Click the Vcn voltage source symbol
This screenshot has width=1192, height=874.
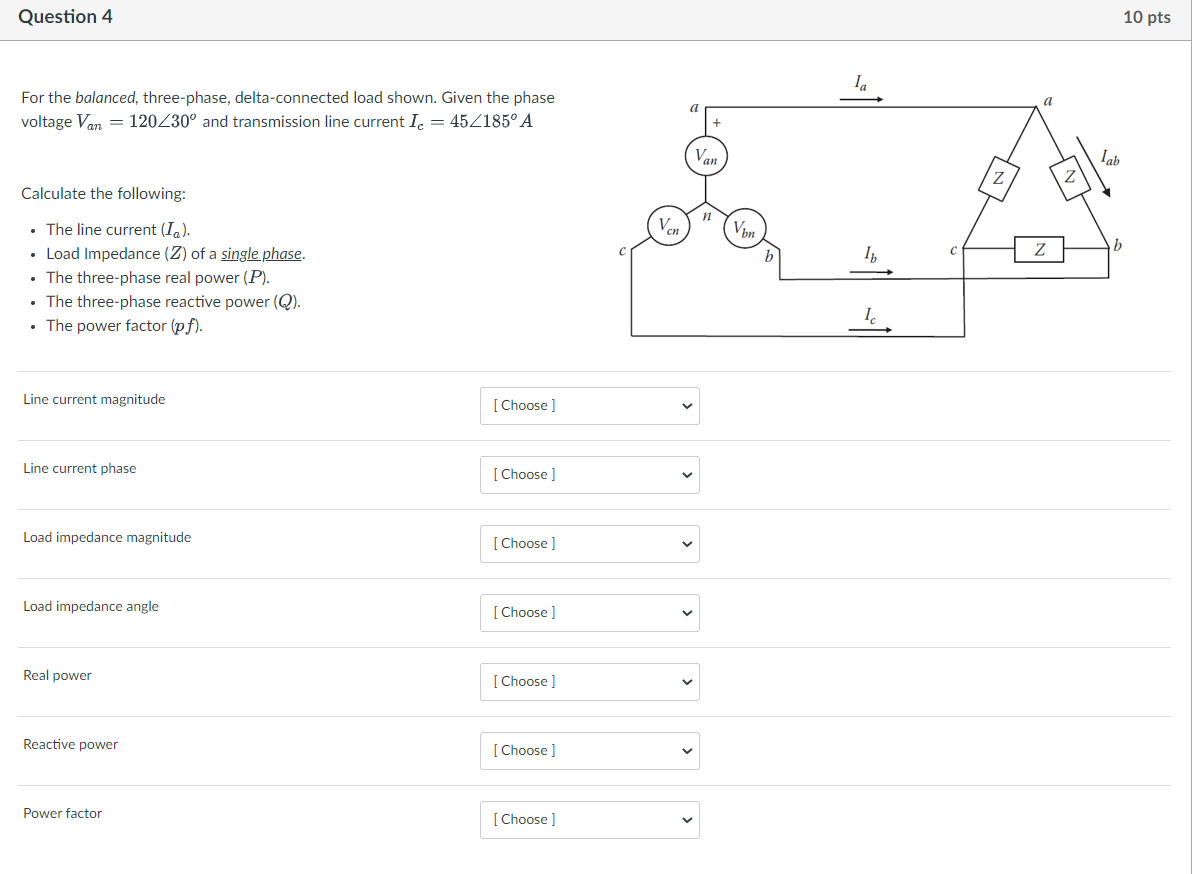pos(668,225)
